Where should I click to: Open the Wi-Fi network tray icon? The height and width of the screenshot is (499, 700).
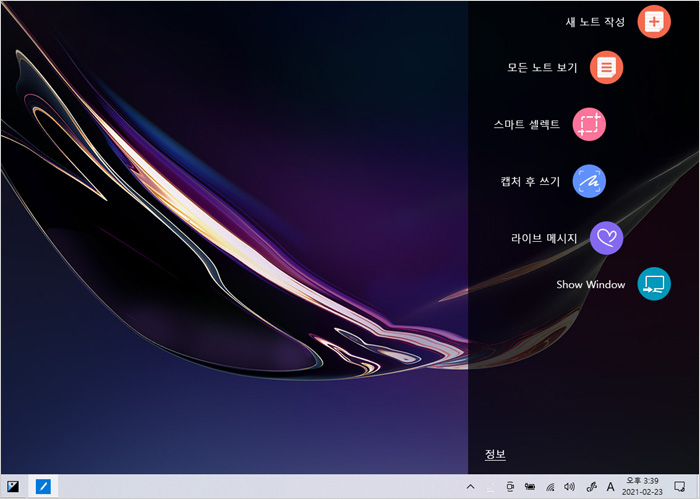tap(550, 487)
